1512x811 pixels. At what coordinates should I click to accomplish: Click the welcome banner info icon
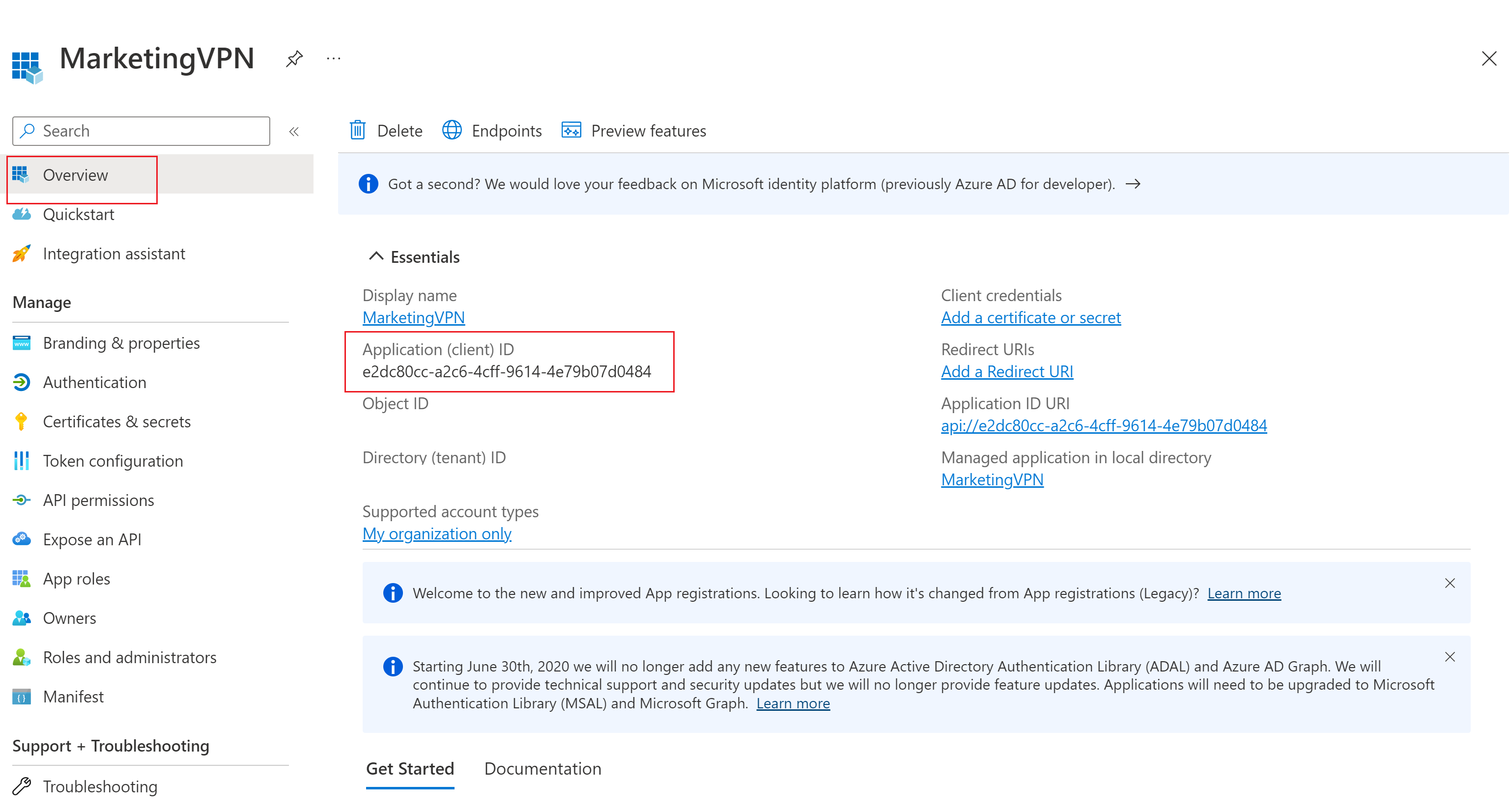[x=393, y=593]
